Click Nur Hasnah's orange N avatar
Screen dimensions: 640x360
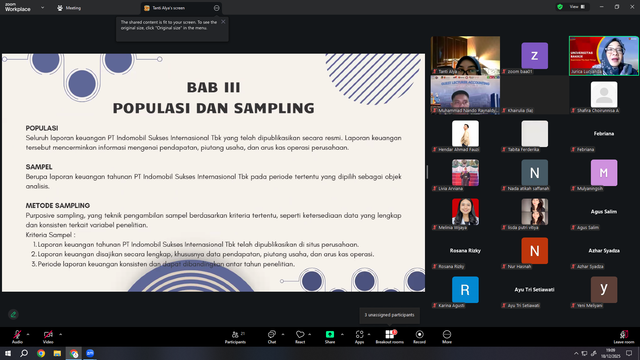click(x=535, y=251)
